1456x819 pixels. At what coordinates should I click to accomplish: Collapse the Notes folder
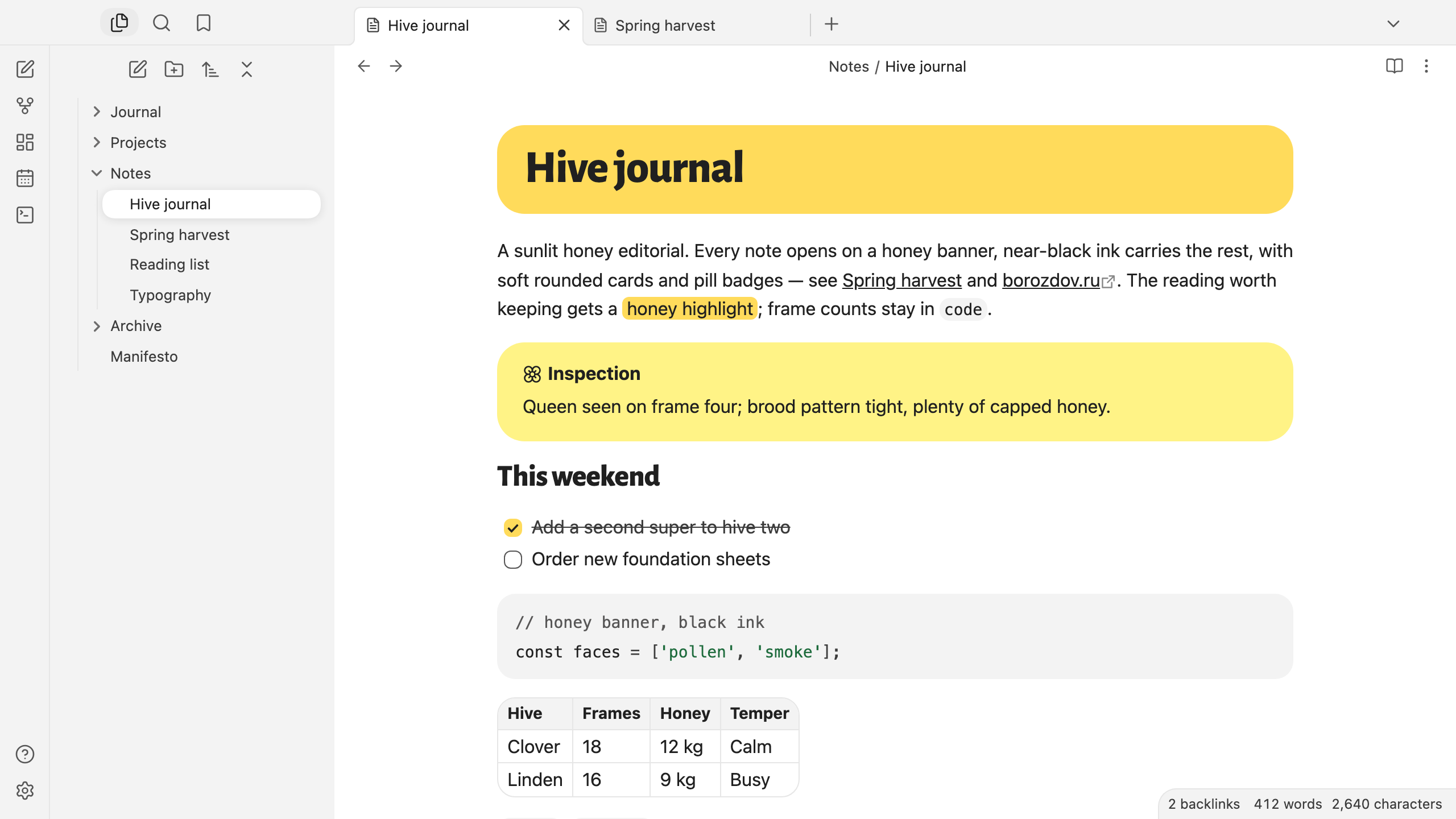[97, 173]
